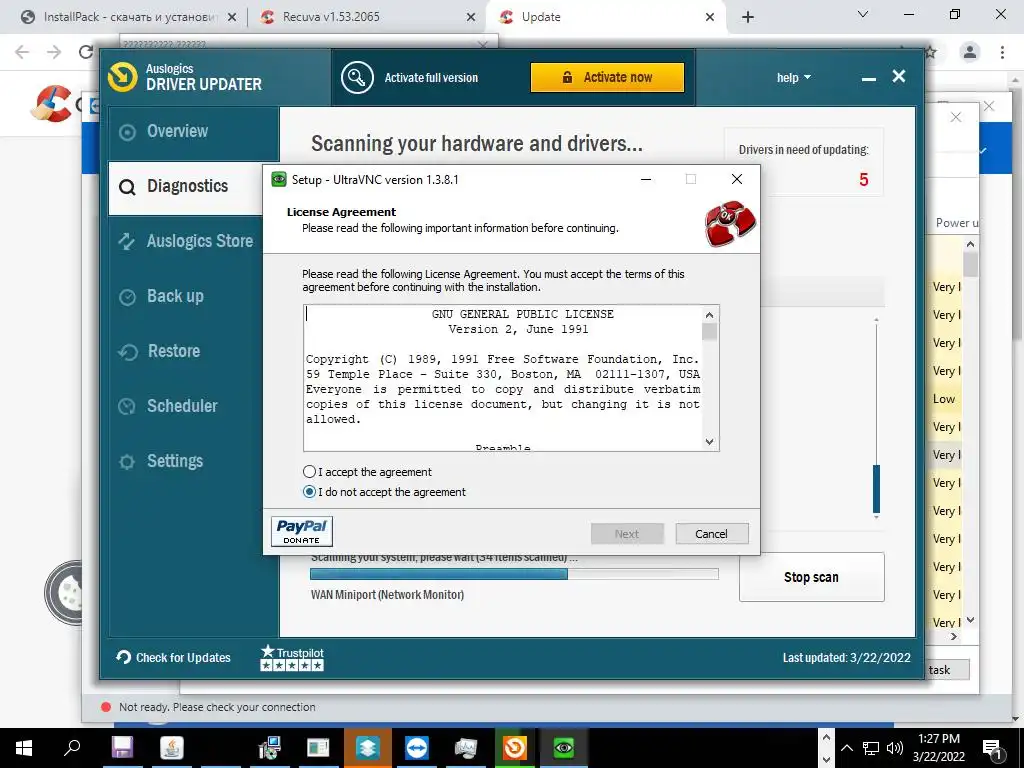Click the UltraVNC eye taskbar icon

tap(564, 748)
